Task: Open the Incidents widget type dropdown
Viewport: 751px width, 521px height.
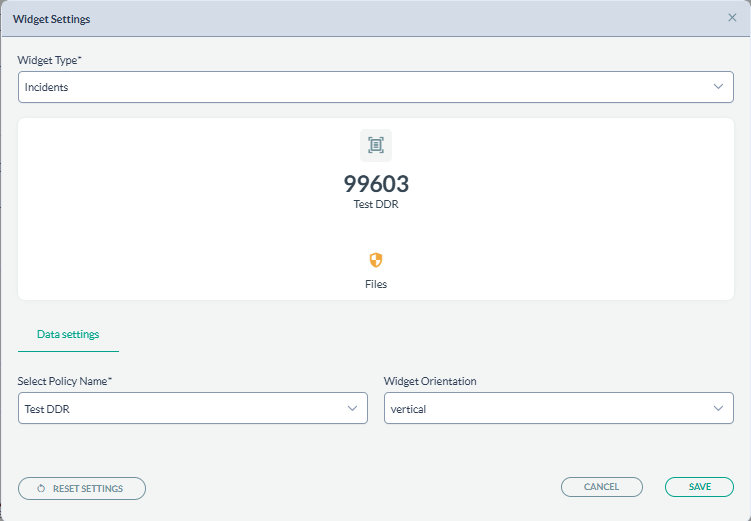Action: click(360, 87)
